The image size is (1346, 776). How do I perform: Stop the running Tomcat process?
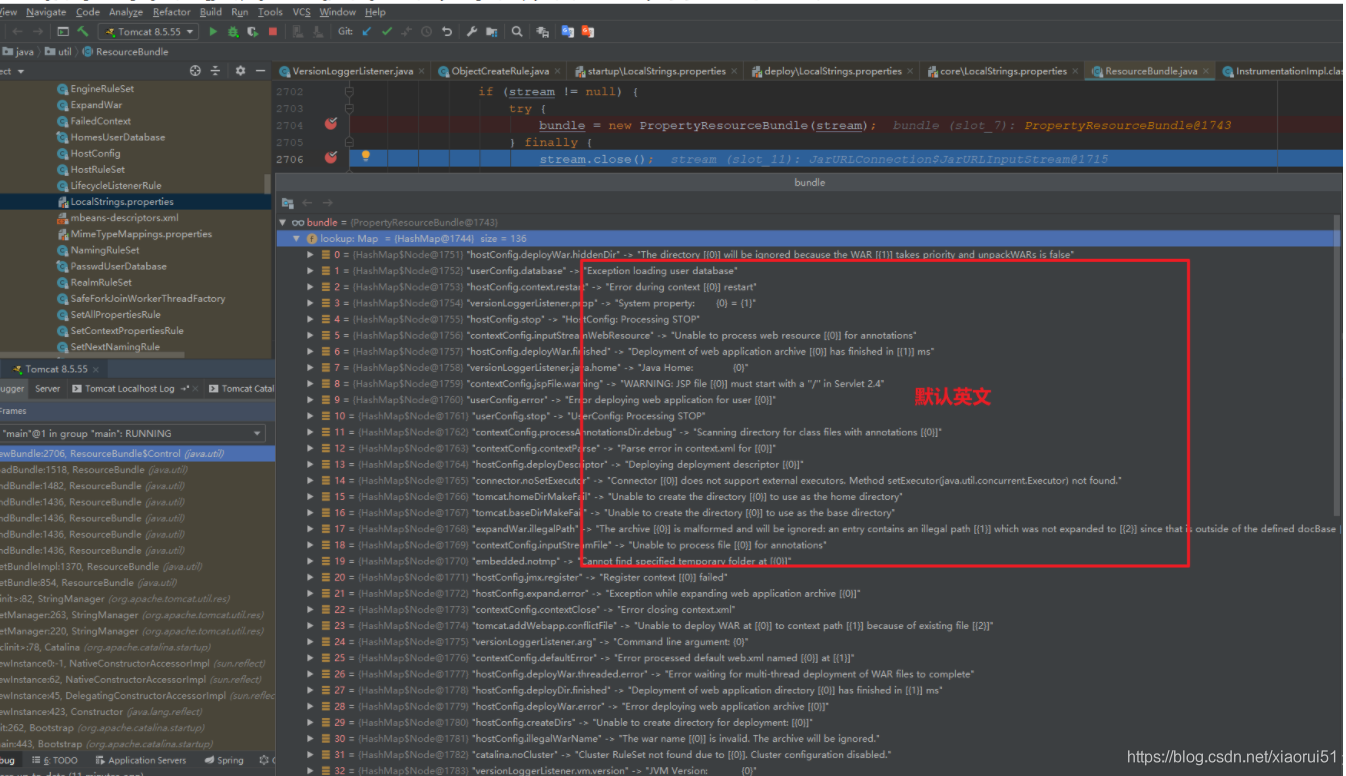pos(273,32)
